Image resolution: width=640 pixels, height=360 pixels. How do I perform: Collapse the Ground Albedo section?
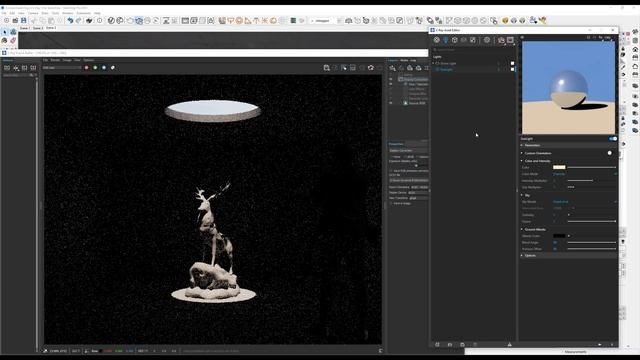[x=522, y=229]
